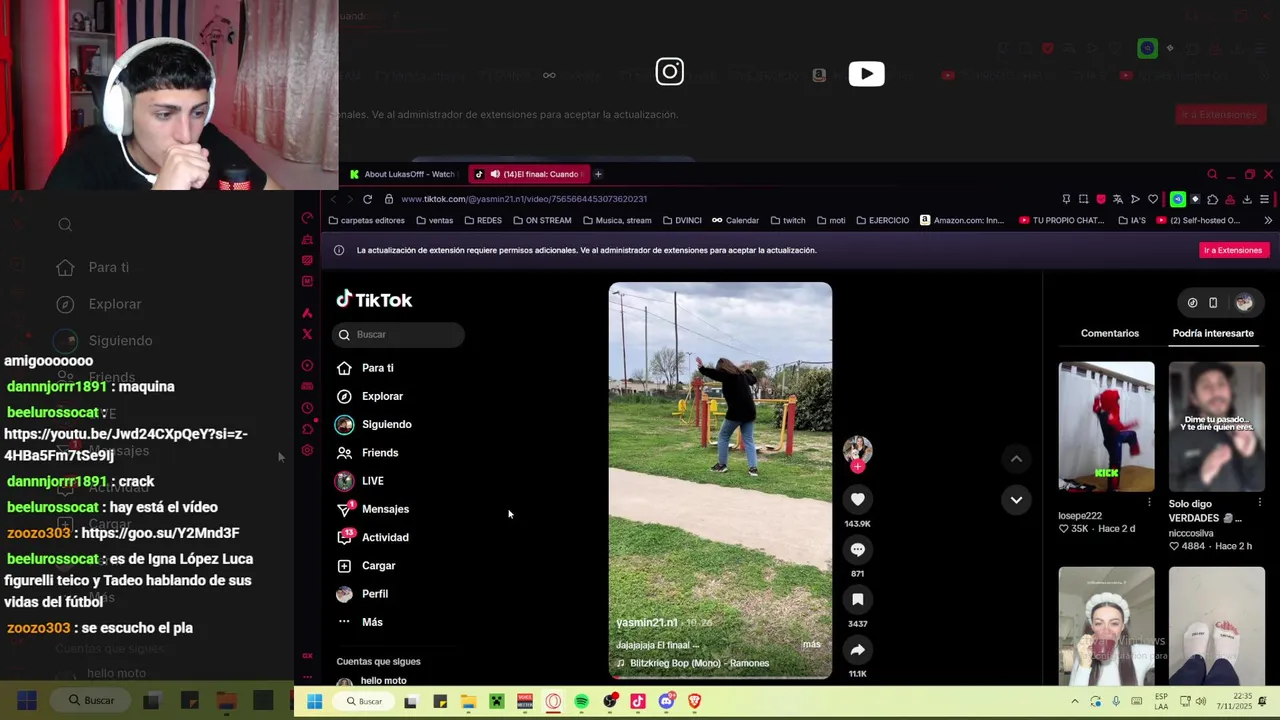Open the browser Extensions puzzle icon
Screen dimensions: 1280x720
point(1213,199)
